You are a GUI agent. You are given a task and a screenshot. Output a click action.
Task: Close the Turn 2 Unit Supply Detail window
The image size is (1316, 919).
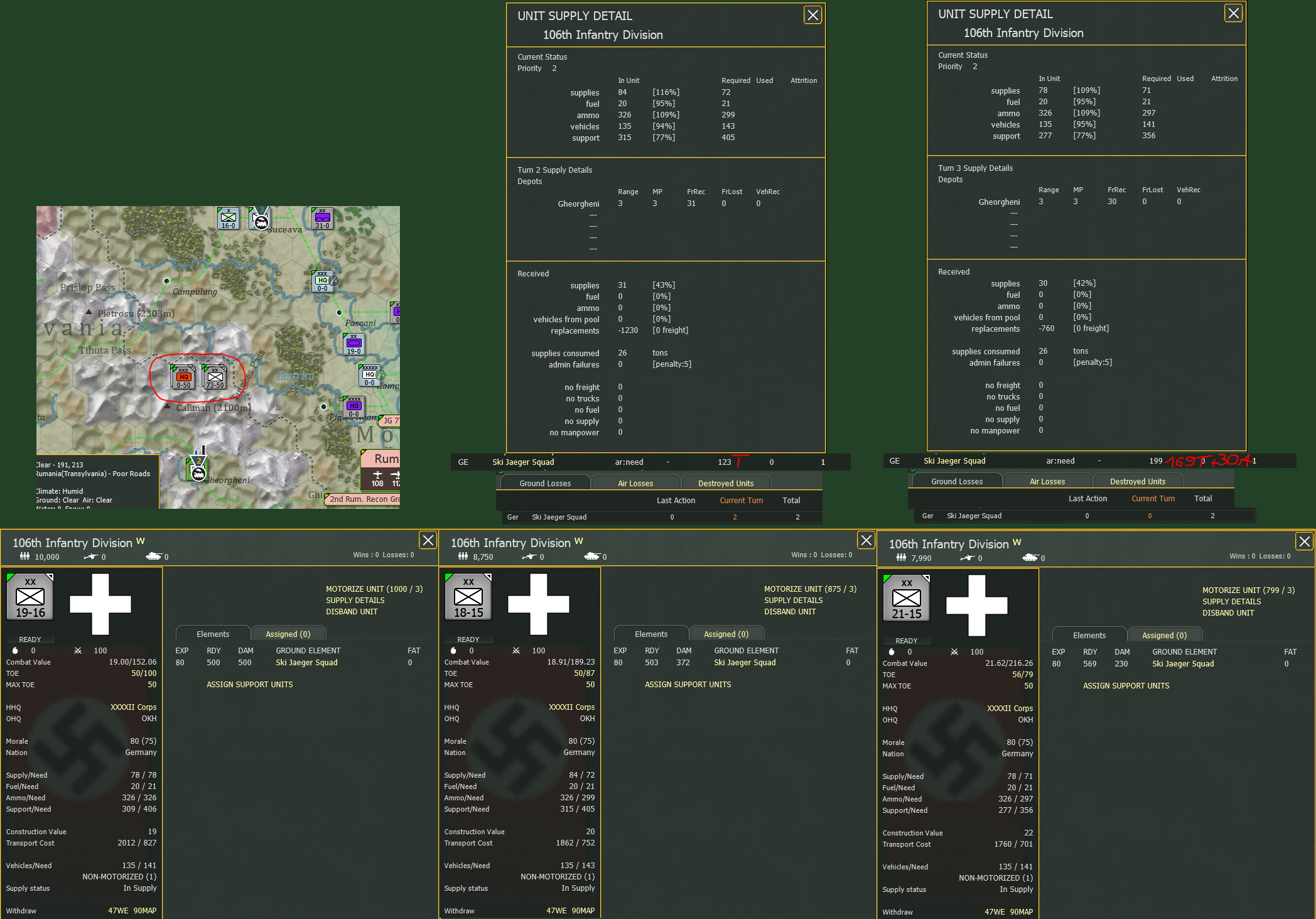(812, 15)
